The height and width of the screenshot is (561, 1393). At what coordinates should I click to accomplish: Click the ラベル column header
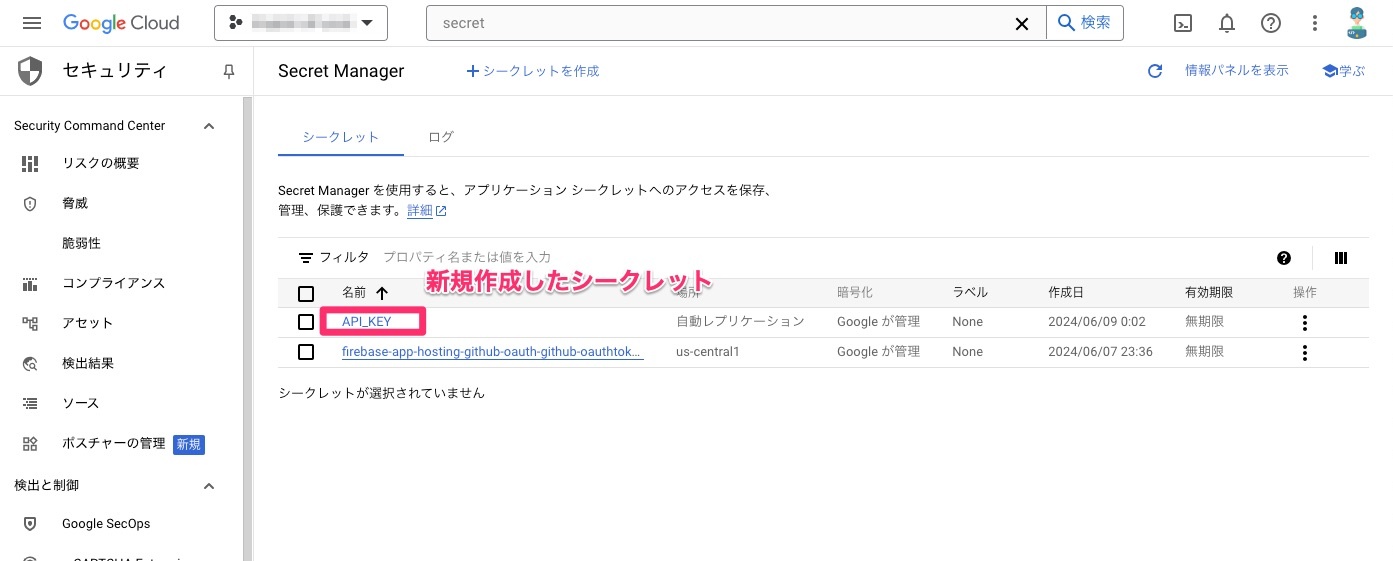click(970, 292)
